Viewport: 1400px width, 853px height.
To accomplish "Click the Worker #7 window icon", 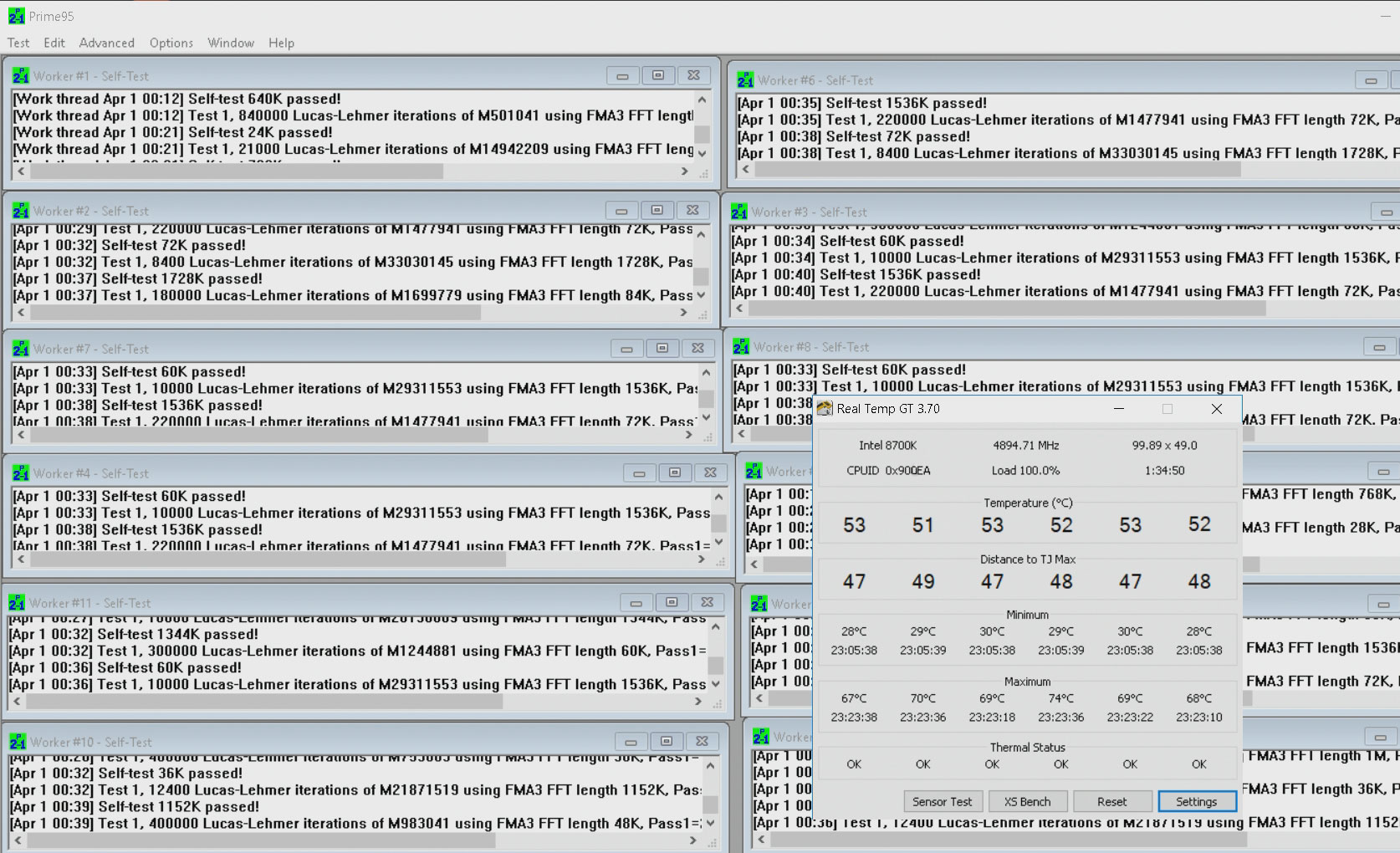I will point(21,349).
